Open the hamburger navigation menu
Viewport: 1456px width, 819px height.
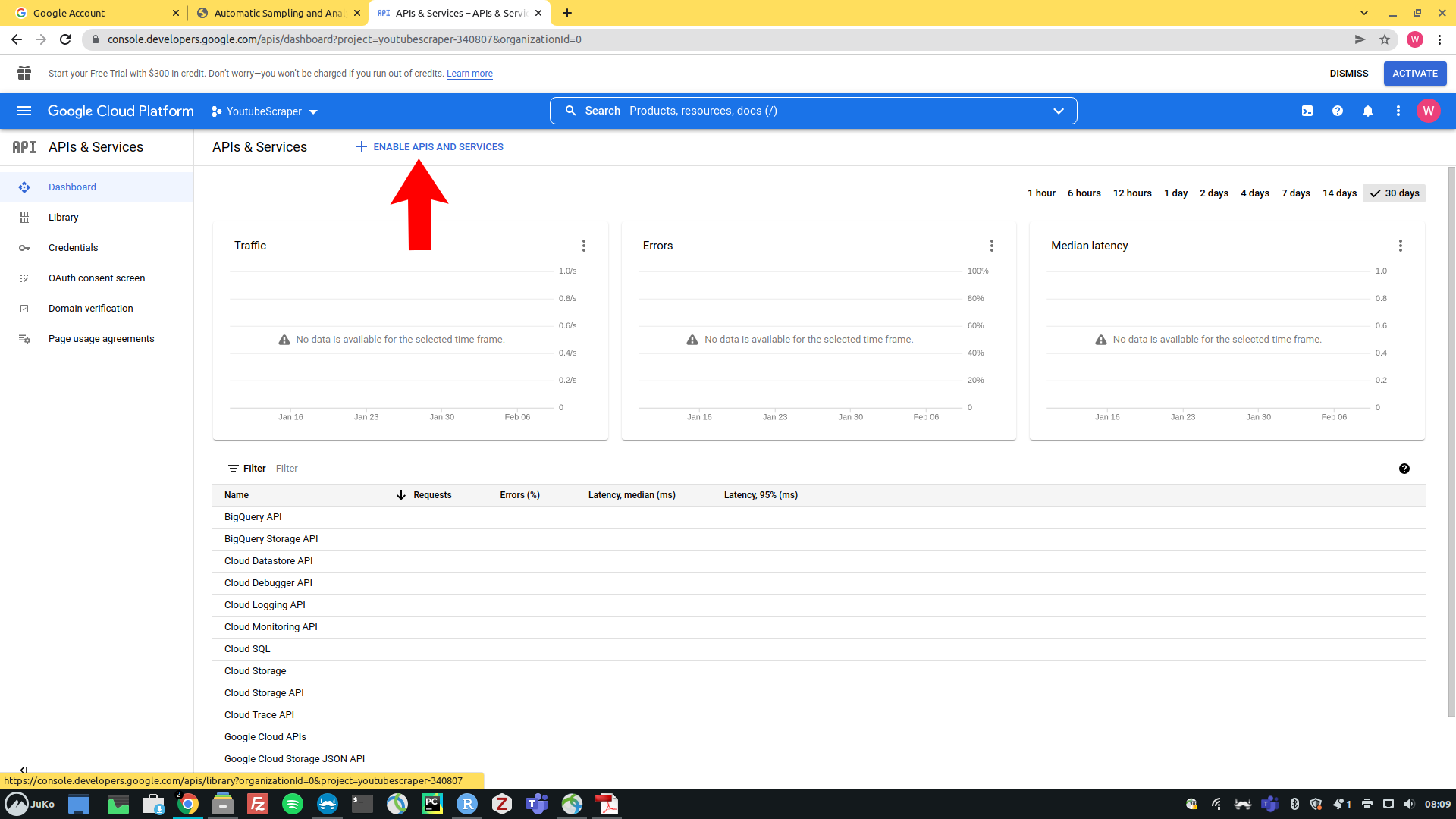point(24,111)
